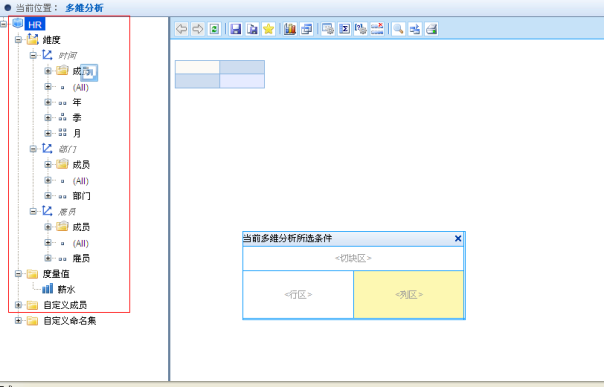Click the save-as icon beside save

click(x=252, y=29)
